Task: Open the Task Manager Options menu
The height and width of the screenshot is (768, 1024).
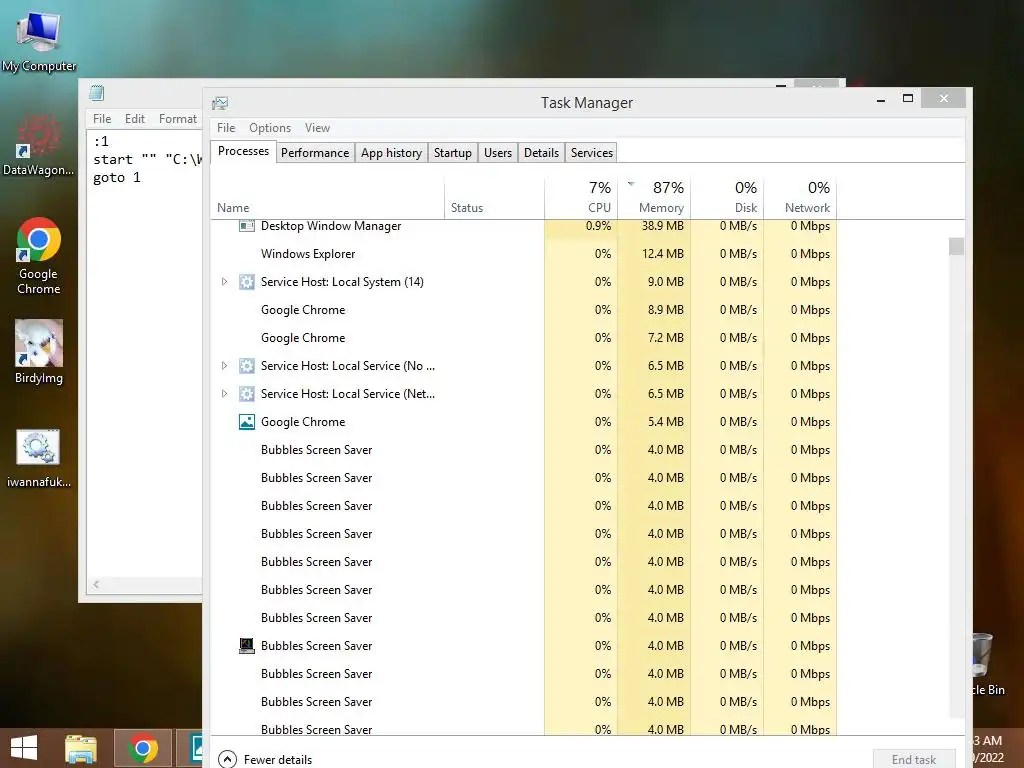Action: pyautogui.click(x=270, y=128)
